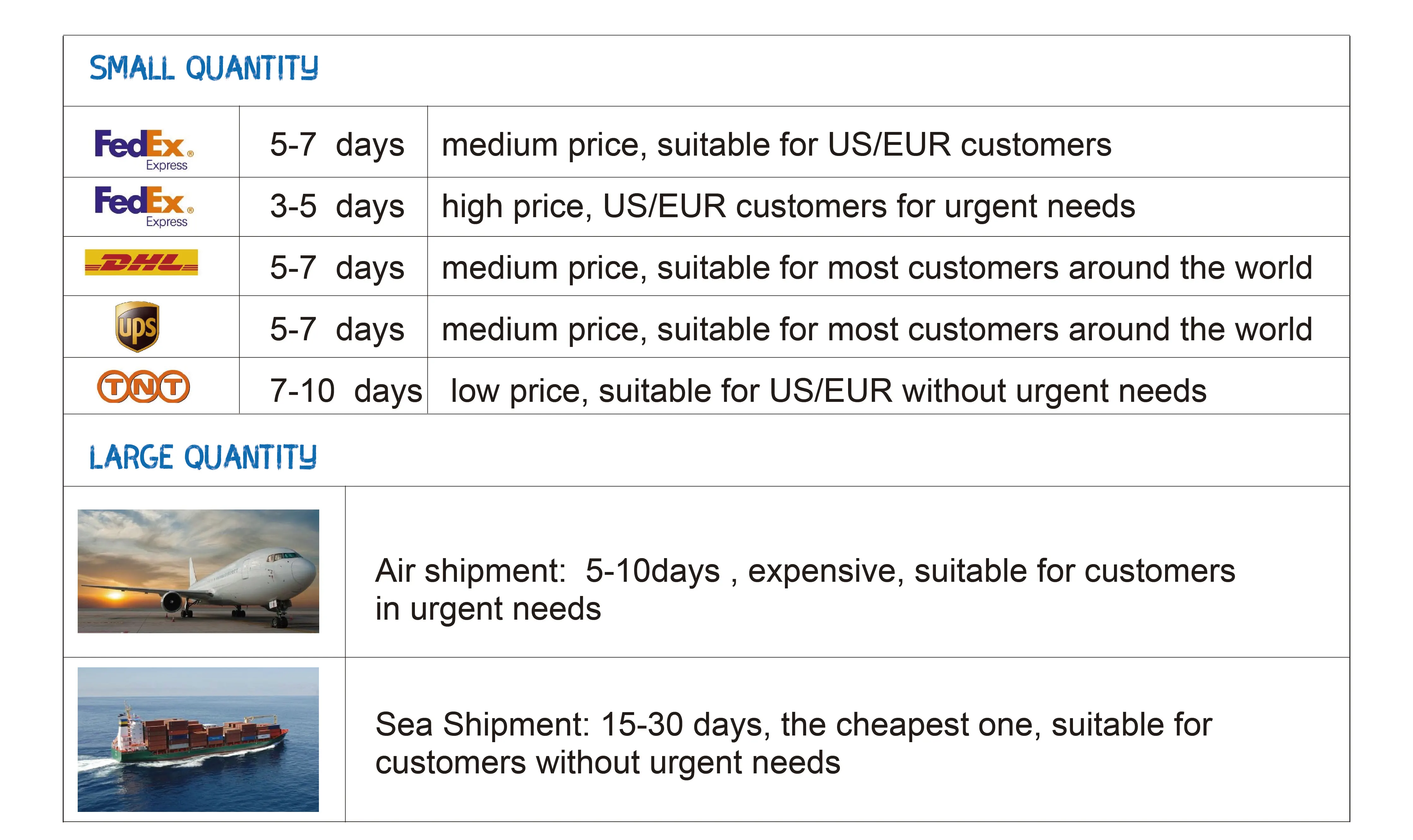This screenshot has height=840, width=1413.
Task: Click "medium price, suitable for US/EUR customers" text
Action: click(x=776, y=144)
